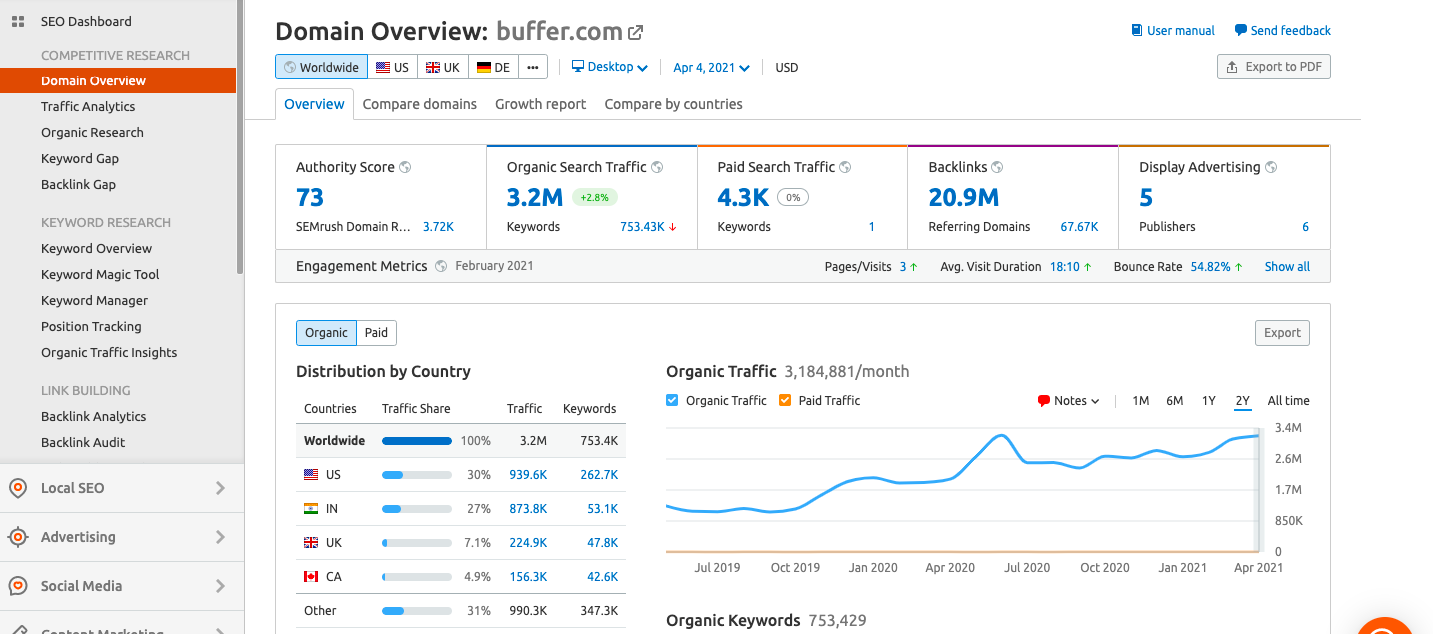Viewport: 1433px width, 634px height.
Task: Click the Show all link
Action: tap(1287, 267)
